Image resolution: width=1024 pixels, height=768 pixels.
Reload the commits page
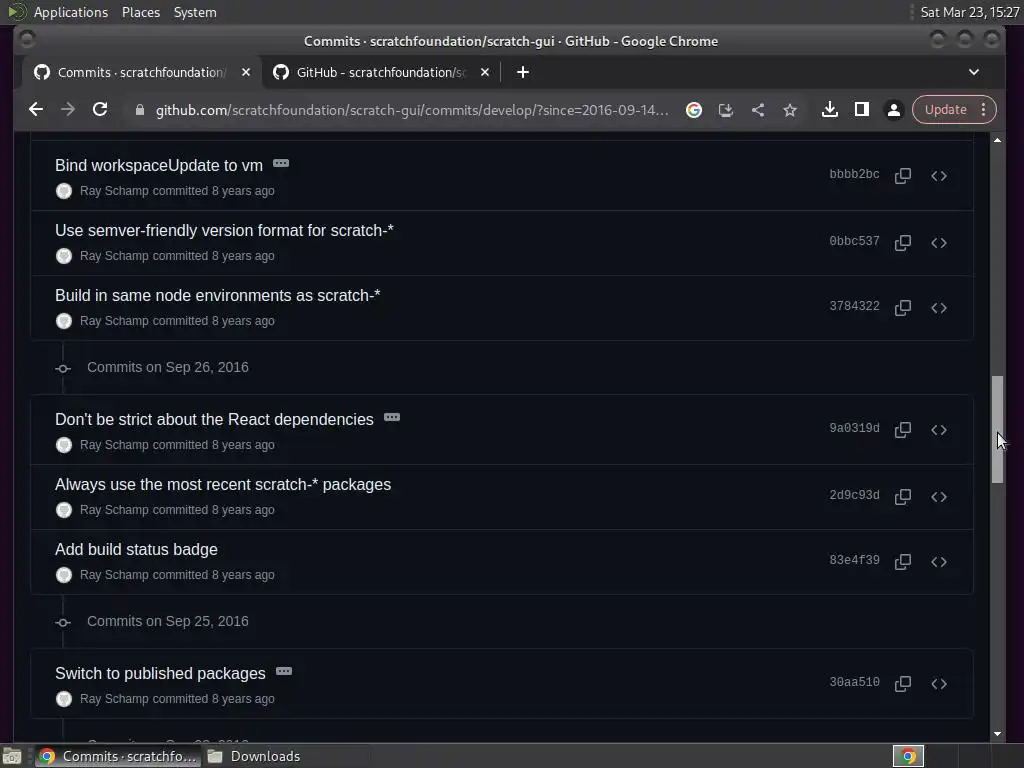pos(100,110)
